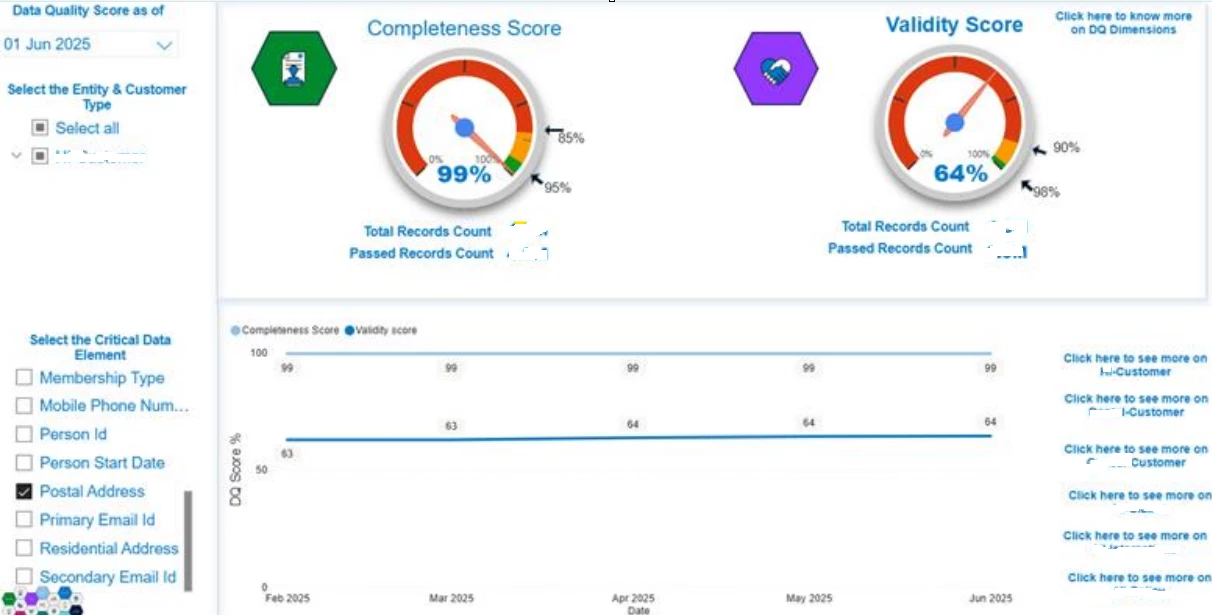
Task: Enable the Person Id checkbox
Action: 24,435
